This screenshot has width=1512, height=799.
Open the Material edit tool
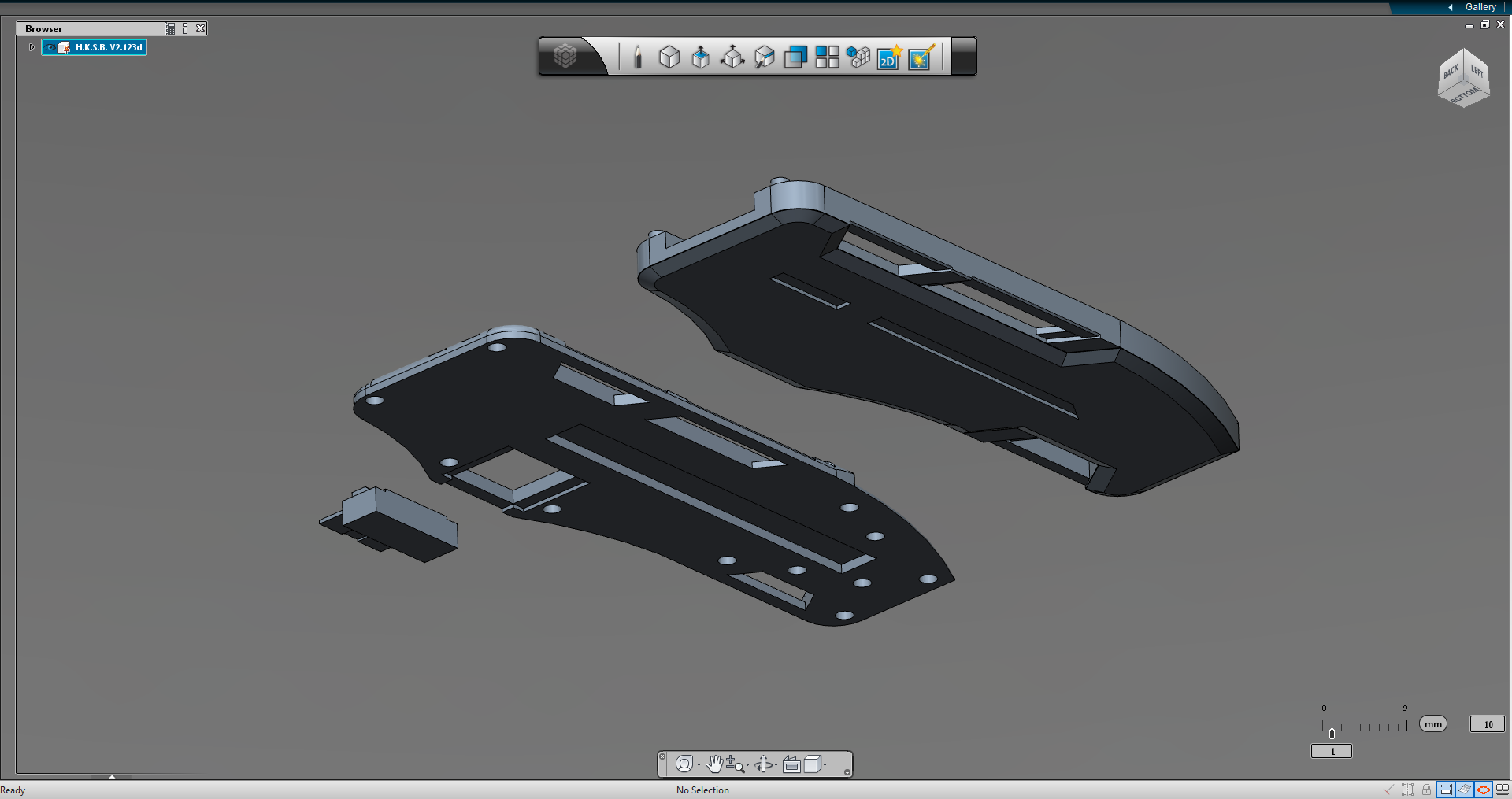pyautogui.click(x=765, y=57)
